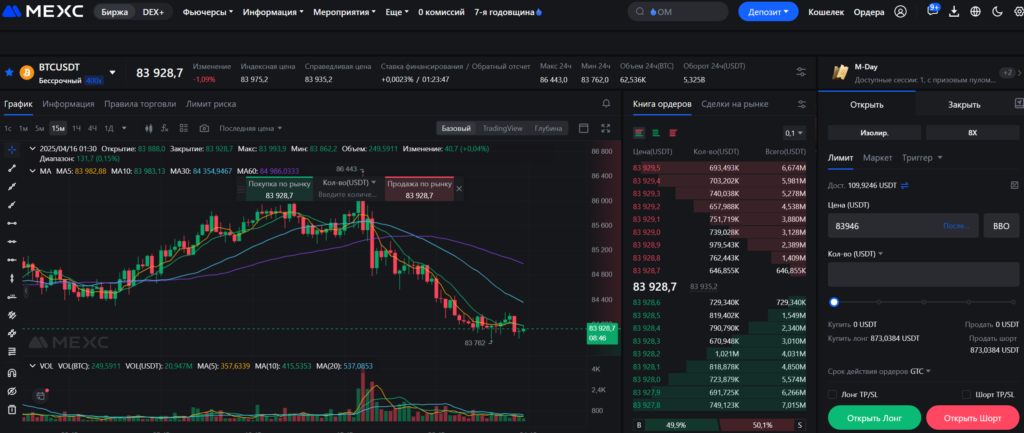Select the 1Ч timeframe
The image size is (1024, 433).
click(76, 129)
